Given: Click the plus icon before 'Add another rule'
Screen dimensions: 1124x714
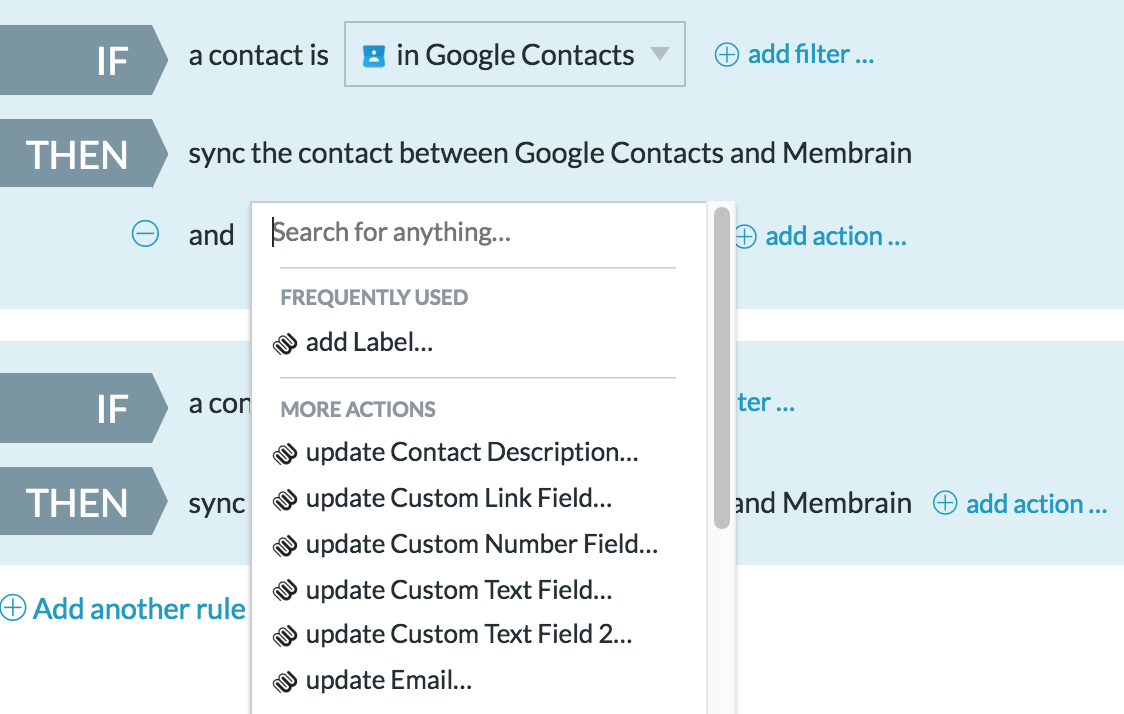Looking at the screenshot, I should click(13, 607).
